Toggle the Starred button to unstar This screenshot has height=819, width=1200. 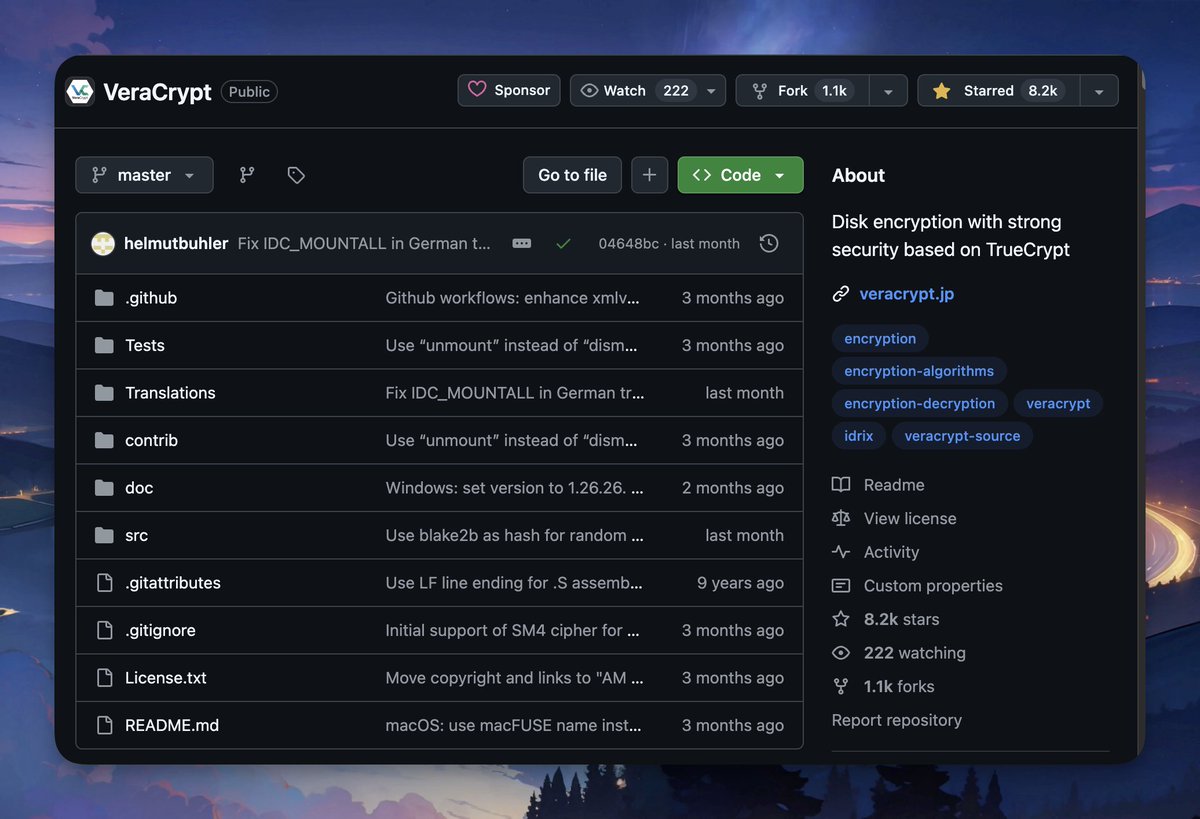click(x=998, y=91)
